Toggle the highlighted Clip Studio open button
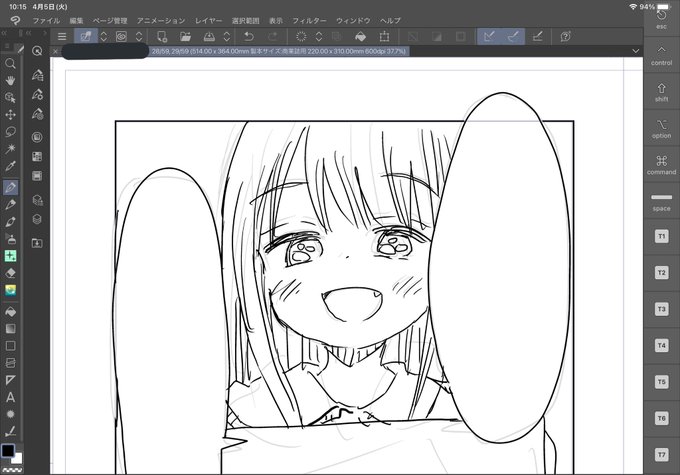This screenshot has height=475, width=680. pyautogui.click(x=85, y=36)
